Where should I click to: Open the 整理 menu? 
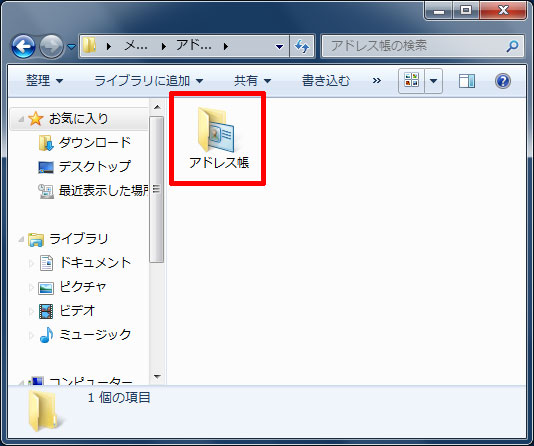(x=45, y=81)
